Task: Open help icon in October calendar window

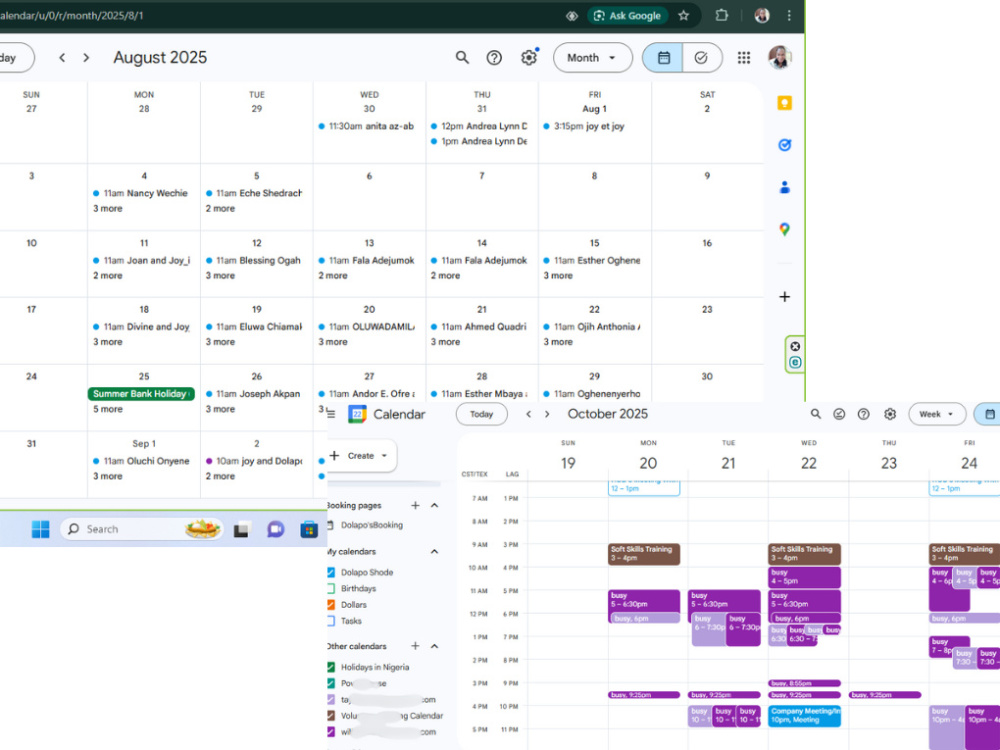Action: (864, 414)
